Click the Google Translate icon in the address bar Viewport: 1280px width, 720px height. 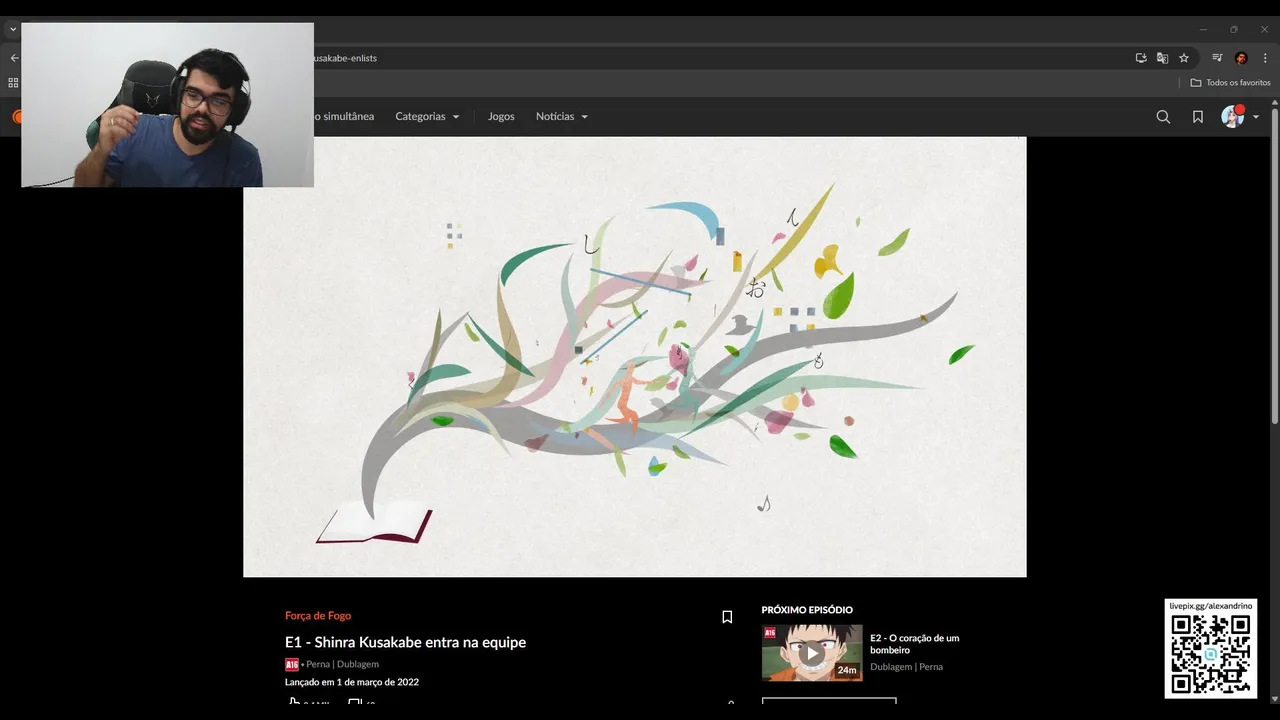tap(1162, 58)
